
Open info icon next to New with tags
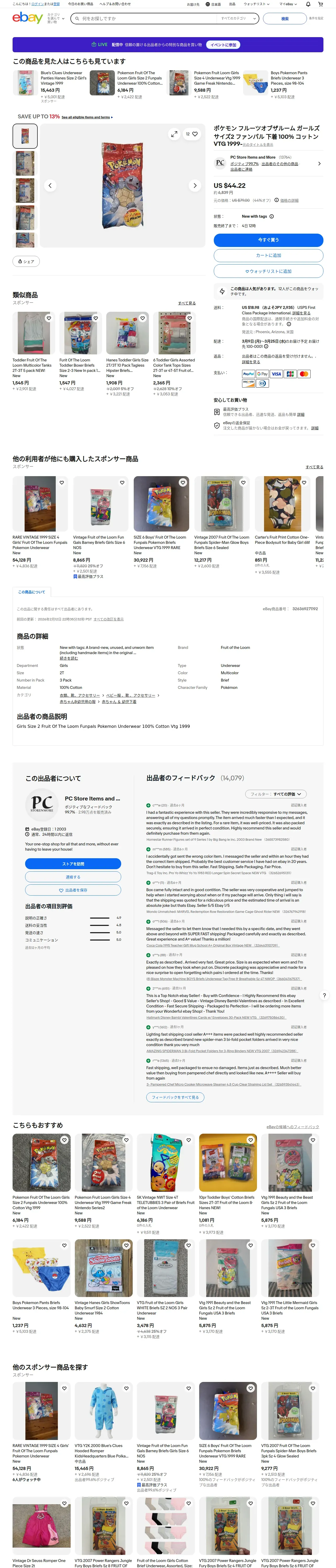[x=271, y=216]
